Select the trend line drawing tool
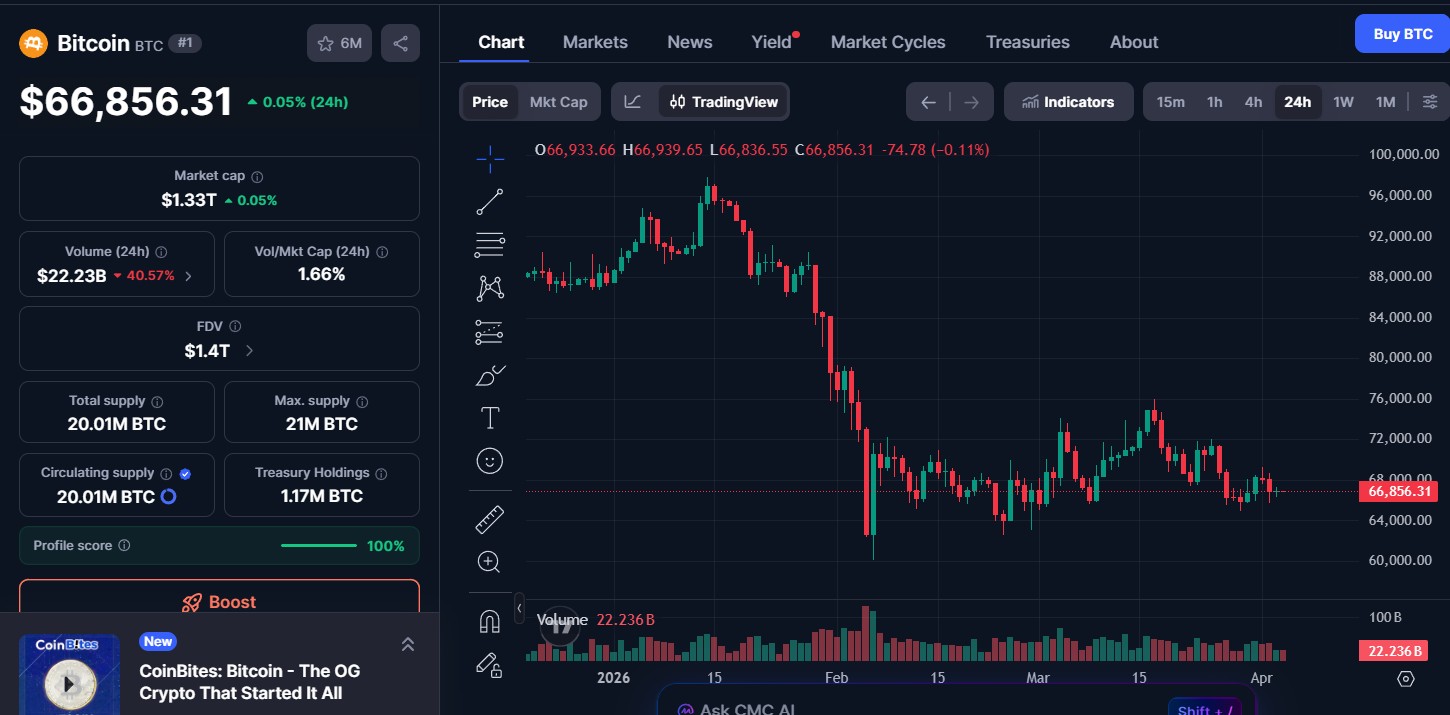This screenshot has height=715, width=1450. point(489,200)
